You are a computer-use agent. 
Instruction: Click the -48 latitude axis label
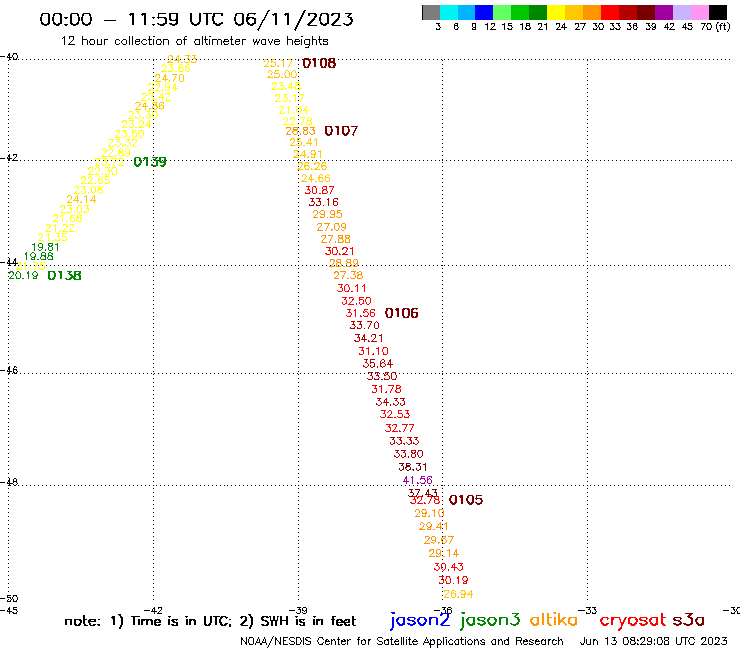[x=9, y=482]
